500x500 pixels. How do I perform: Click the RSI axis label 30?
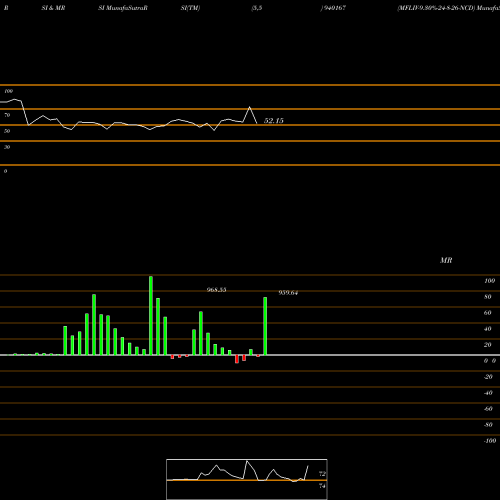tap(7, 147)
